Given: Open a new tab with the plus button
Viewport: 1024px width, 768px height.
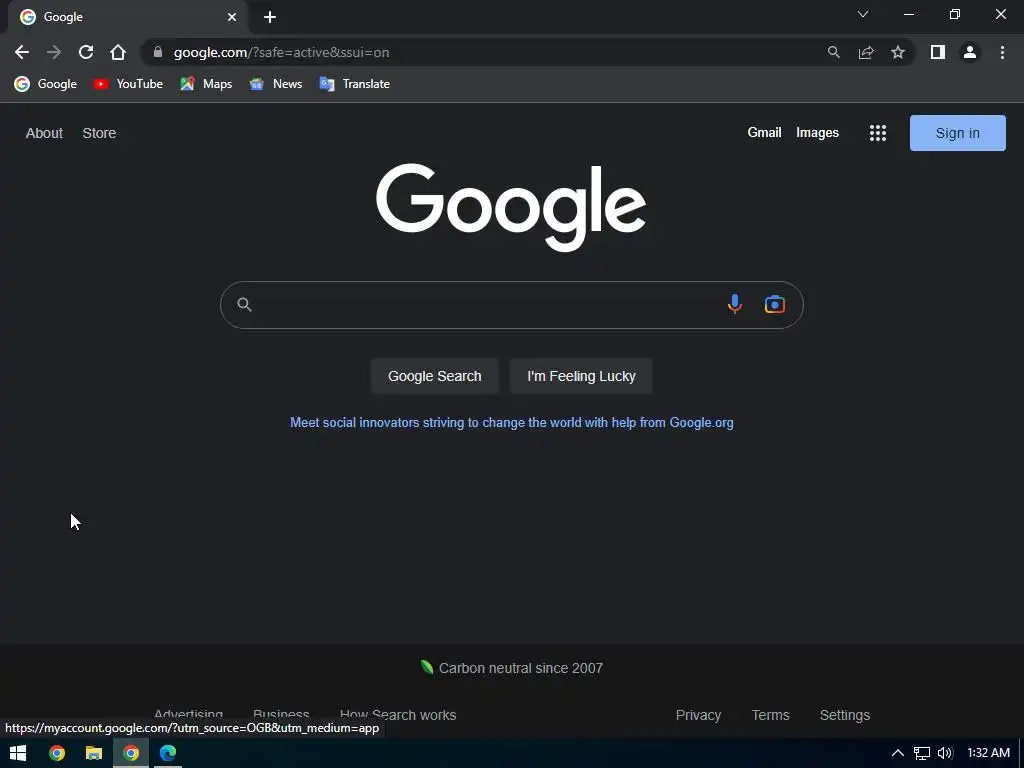Looking at the screenshot, I should pyautogui.click(x=270, y=17).
